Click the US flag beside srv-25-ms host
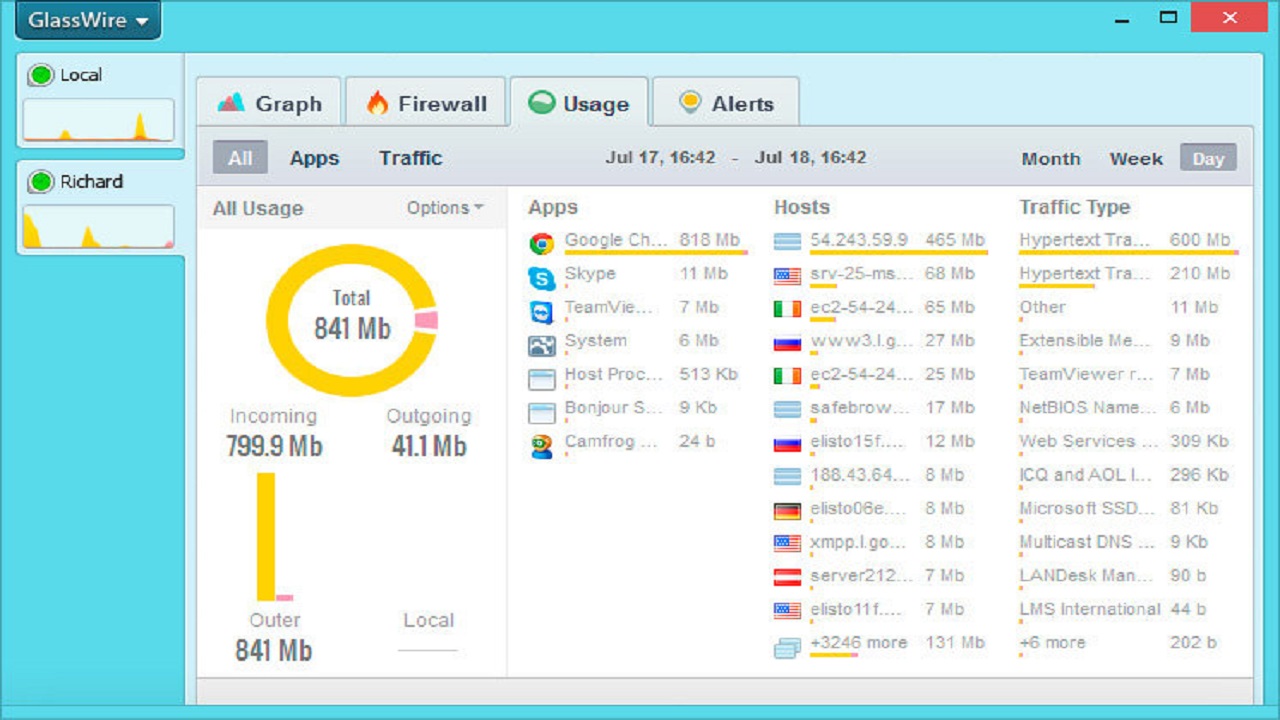This screenshot has height=720, width=1280. [788, 275]
